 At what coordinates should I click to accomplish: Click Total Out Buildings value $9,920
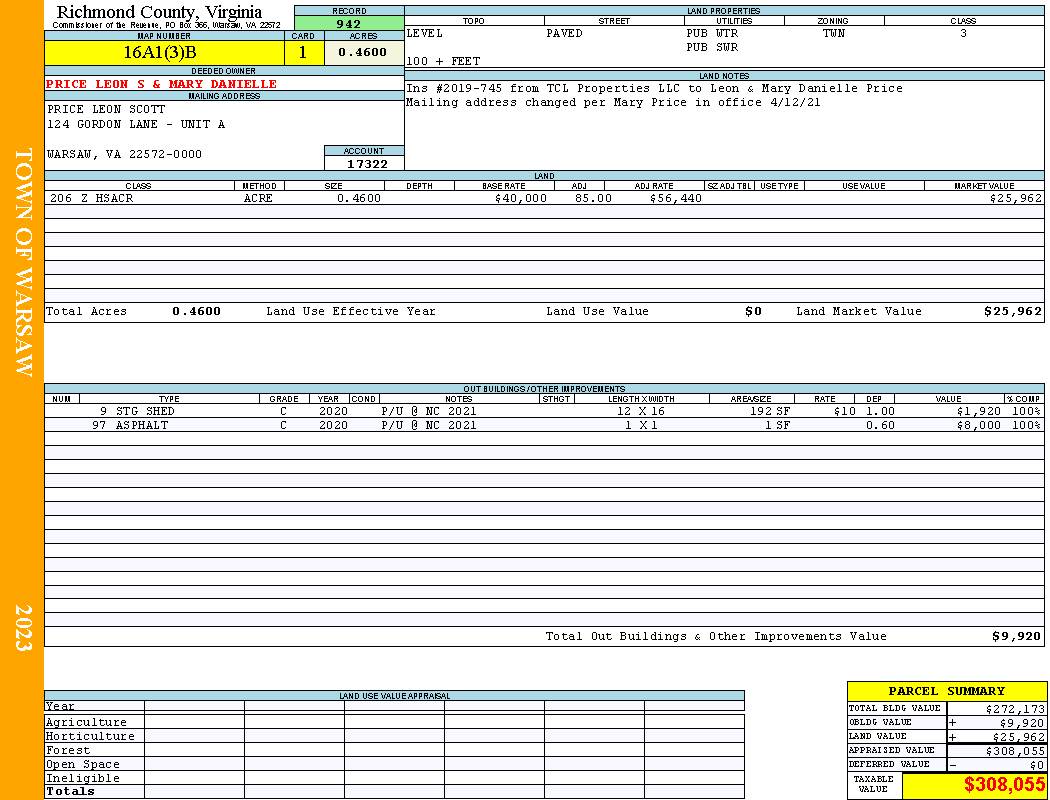(x=1017, y=636)
